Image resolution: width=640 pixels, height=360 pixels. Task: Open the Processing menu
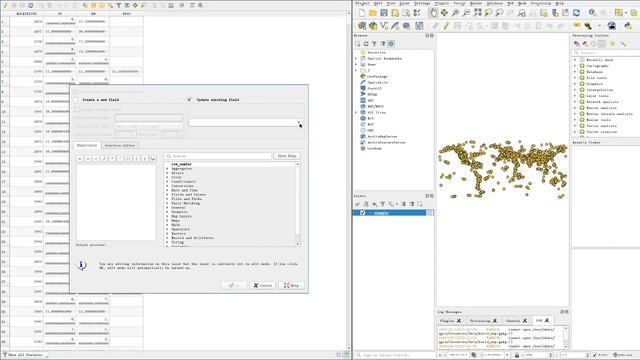[x=541, y=3]
